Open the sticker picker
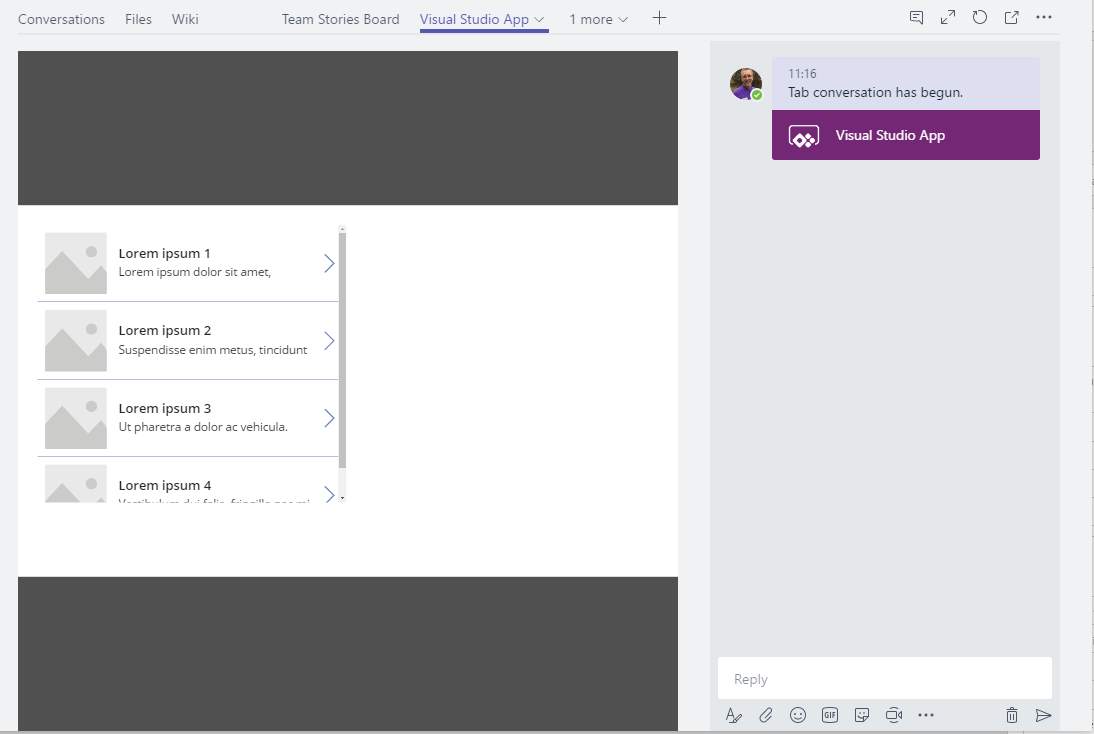 click(862, 715)
